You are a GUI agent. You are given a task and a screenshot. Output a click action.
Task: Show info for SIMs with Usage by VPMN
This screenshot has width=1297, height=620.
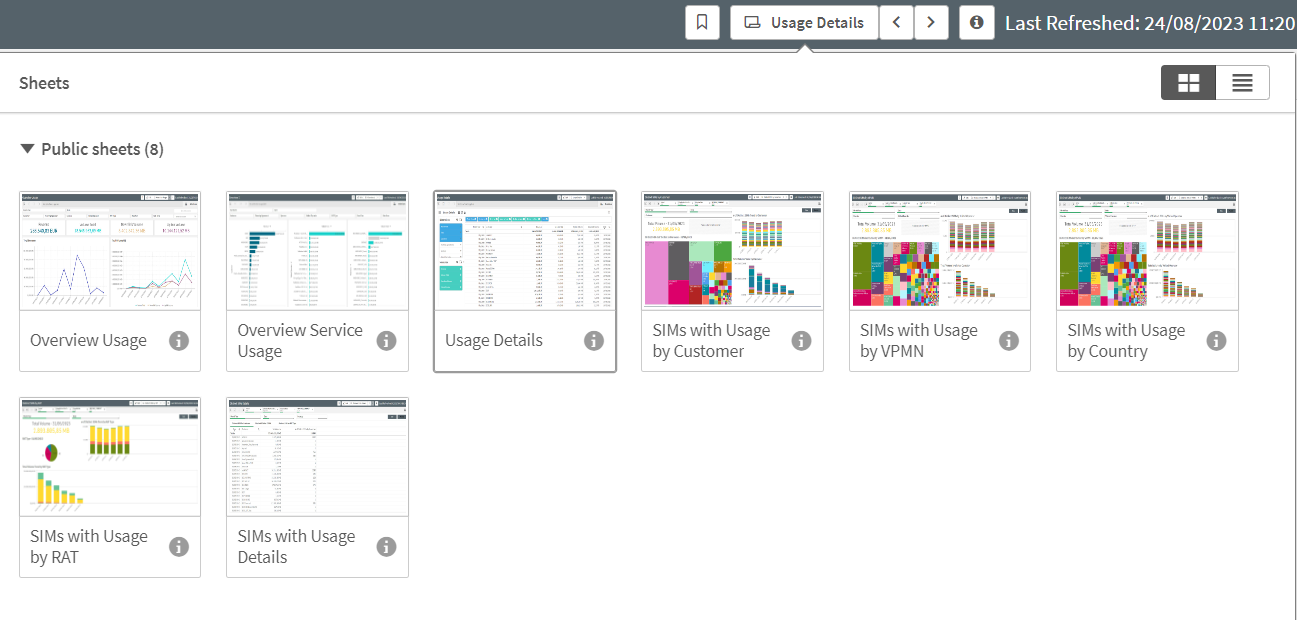tap(1009, 341)
